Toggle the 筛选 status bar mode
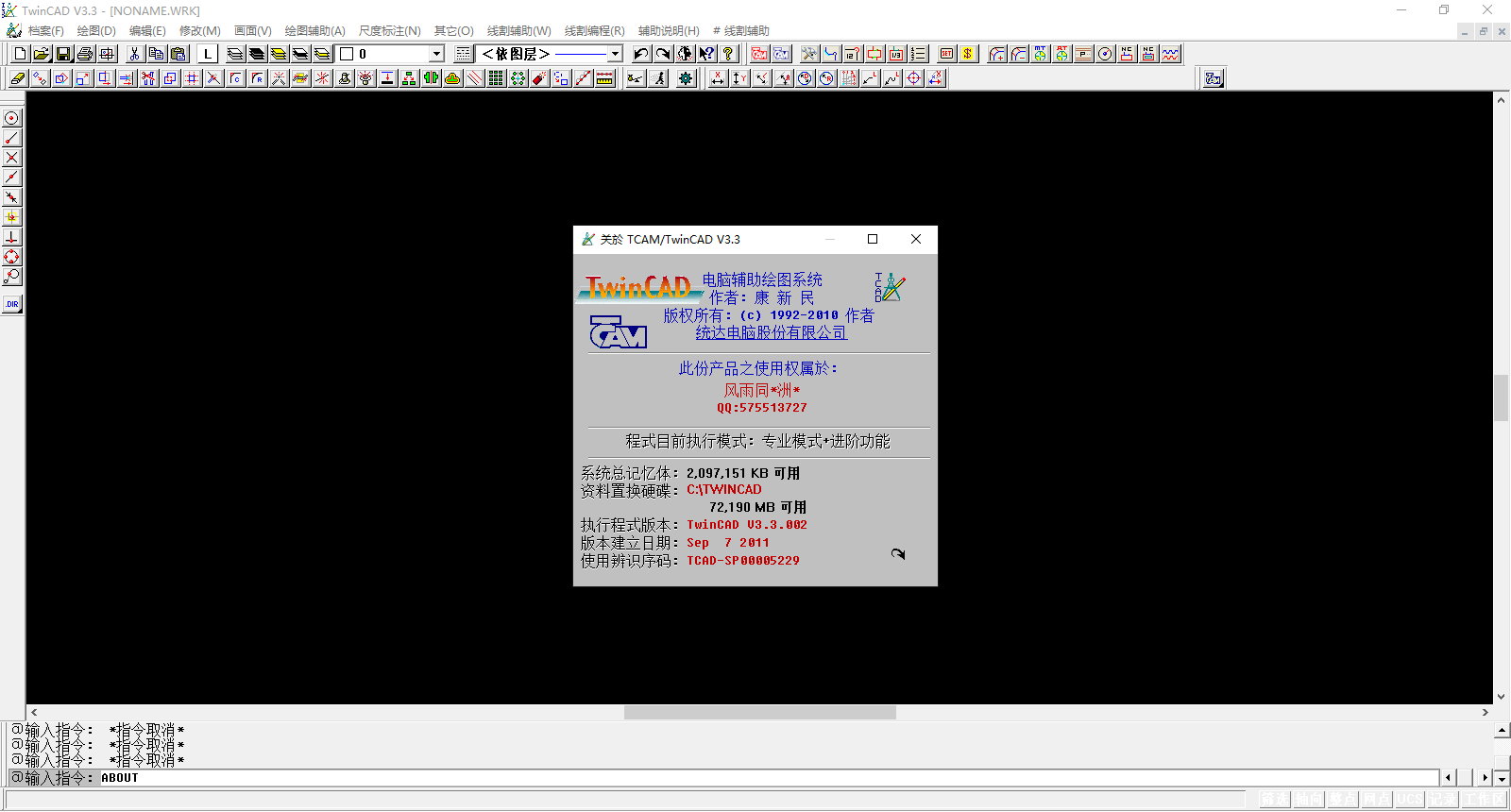The image size is (1511, 812). click(x=1274, y=800)
